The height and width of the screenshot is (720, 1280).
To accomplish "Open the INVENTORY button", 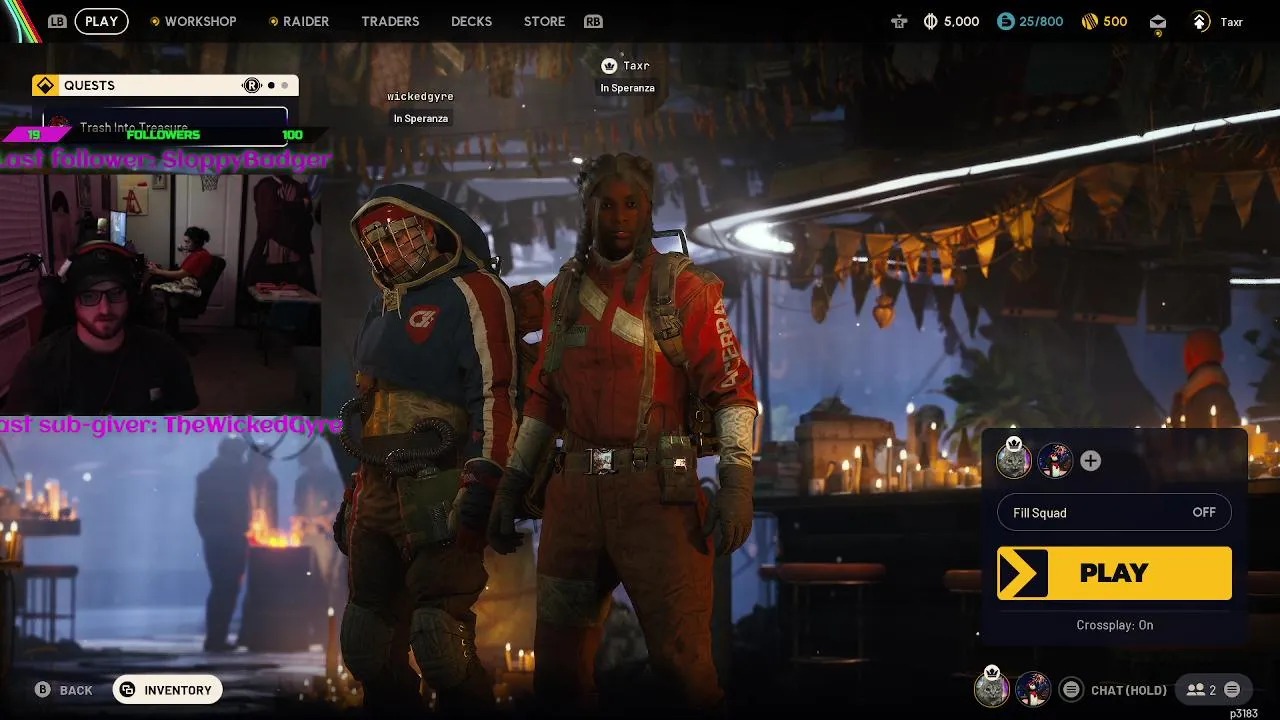I will pyautogui.click(x=167, y=690).
